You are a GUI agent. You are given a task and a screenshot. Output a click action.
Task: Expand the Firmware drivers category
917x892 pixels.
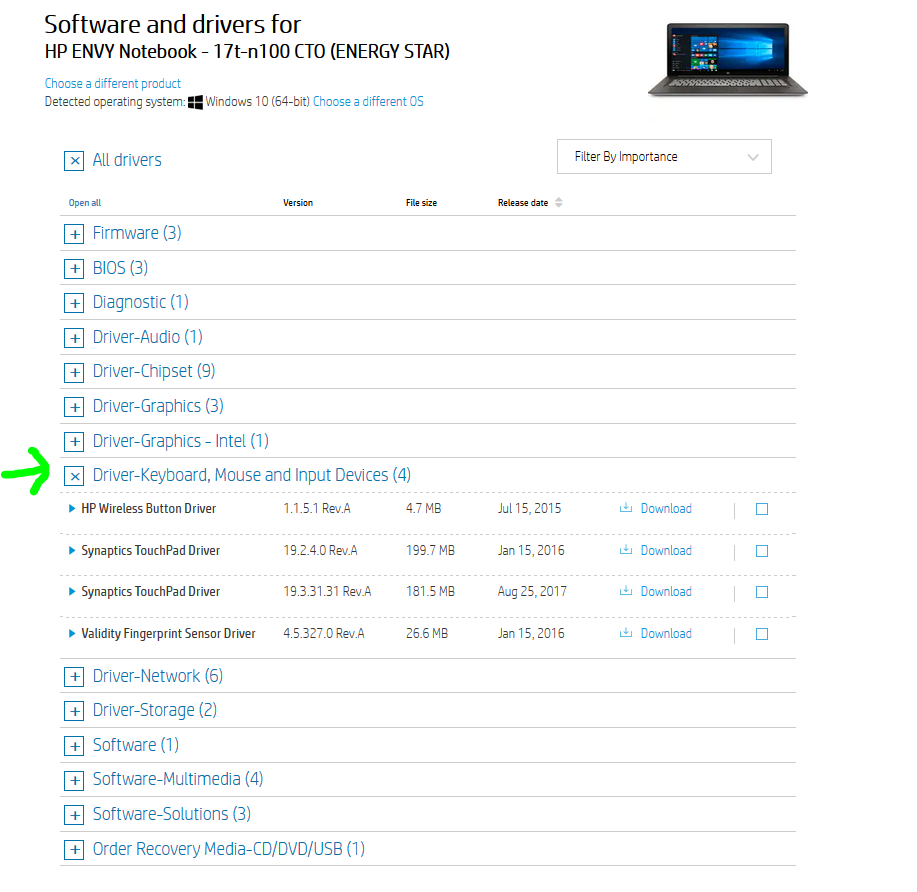click(74, 233)
